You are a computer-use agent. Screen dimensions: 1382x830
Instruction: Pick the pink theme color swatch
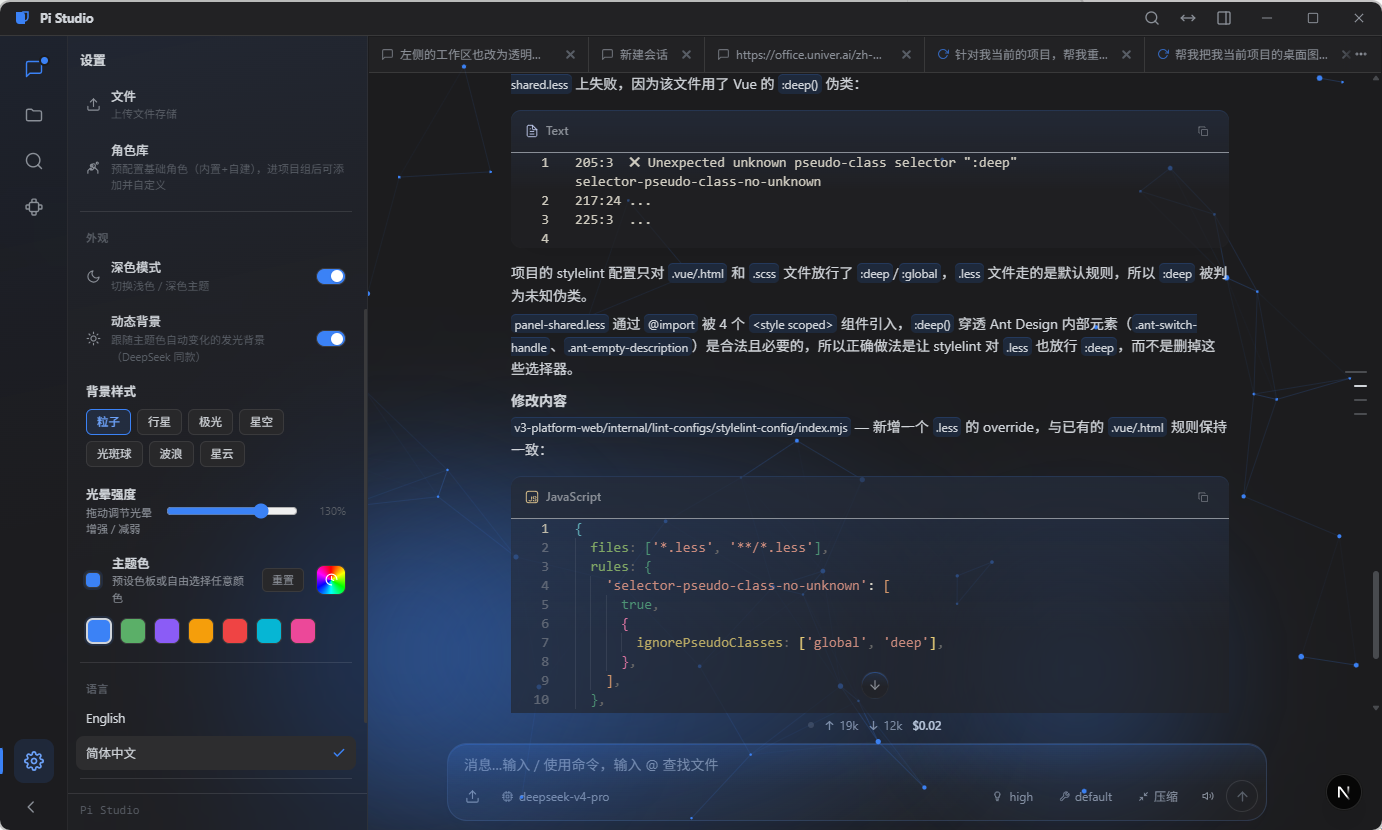pyautogui.click(x=303, y=631)
